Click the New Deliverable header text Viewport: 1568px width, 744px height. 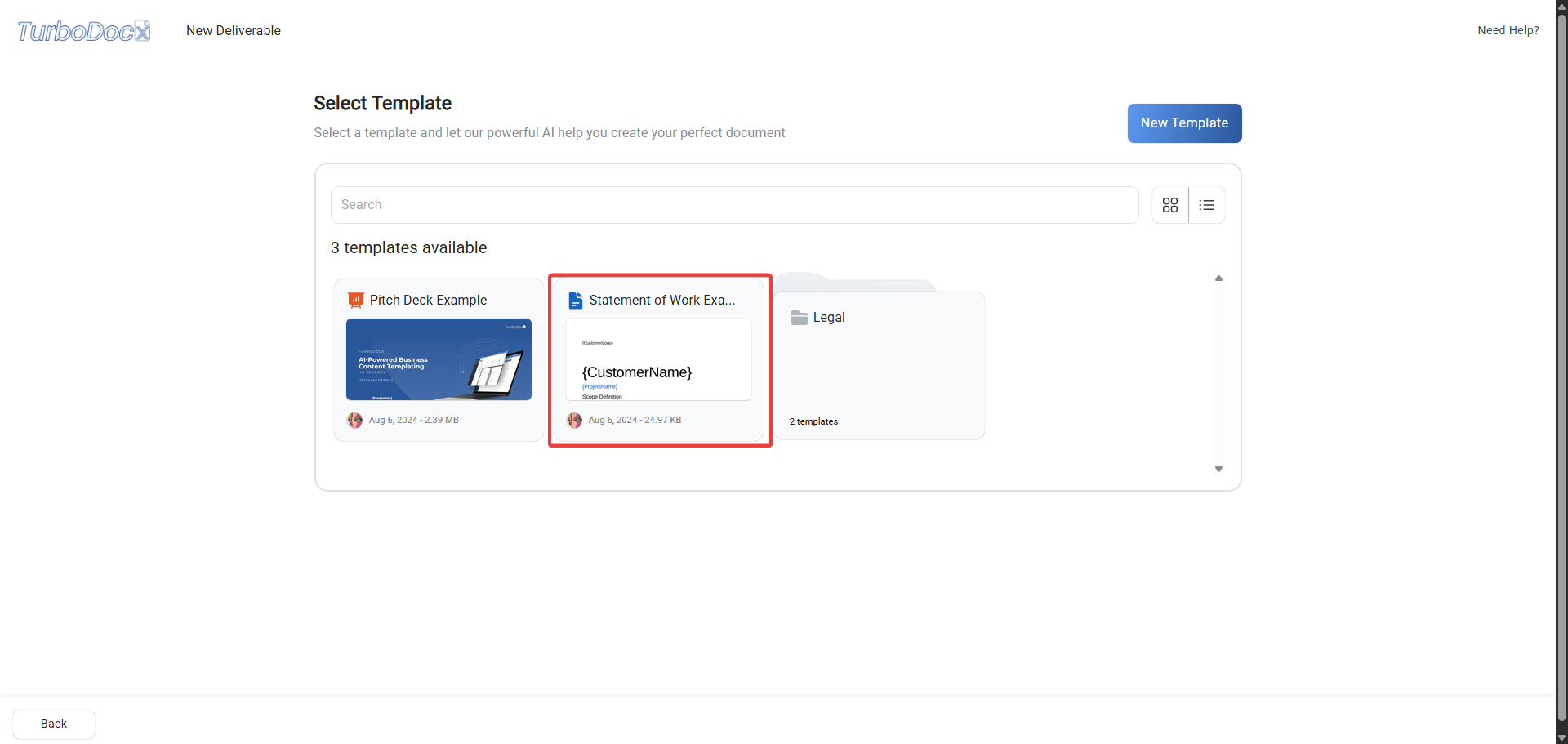234,30
